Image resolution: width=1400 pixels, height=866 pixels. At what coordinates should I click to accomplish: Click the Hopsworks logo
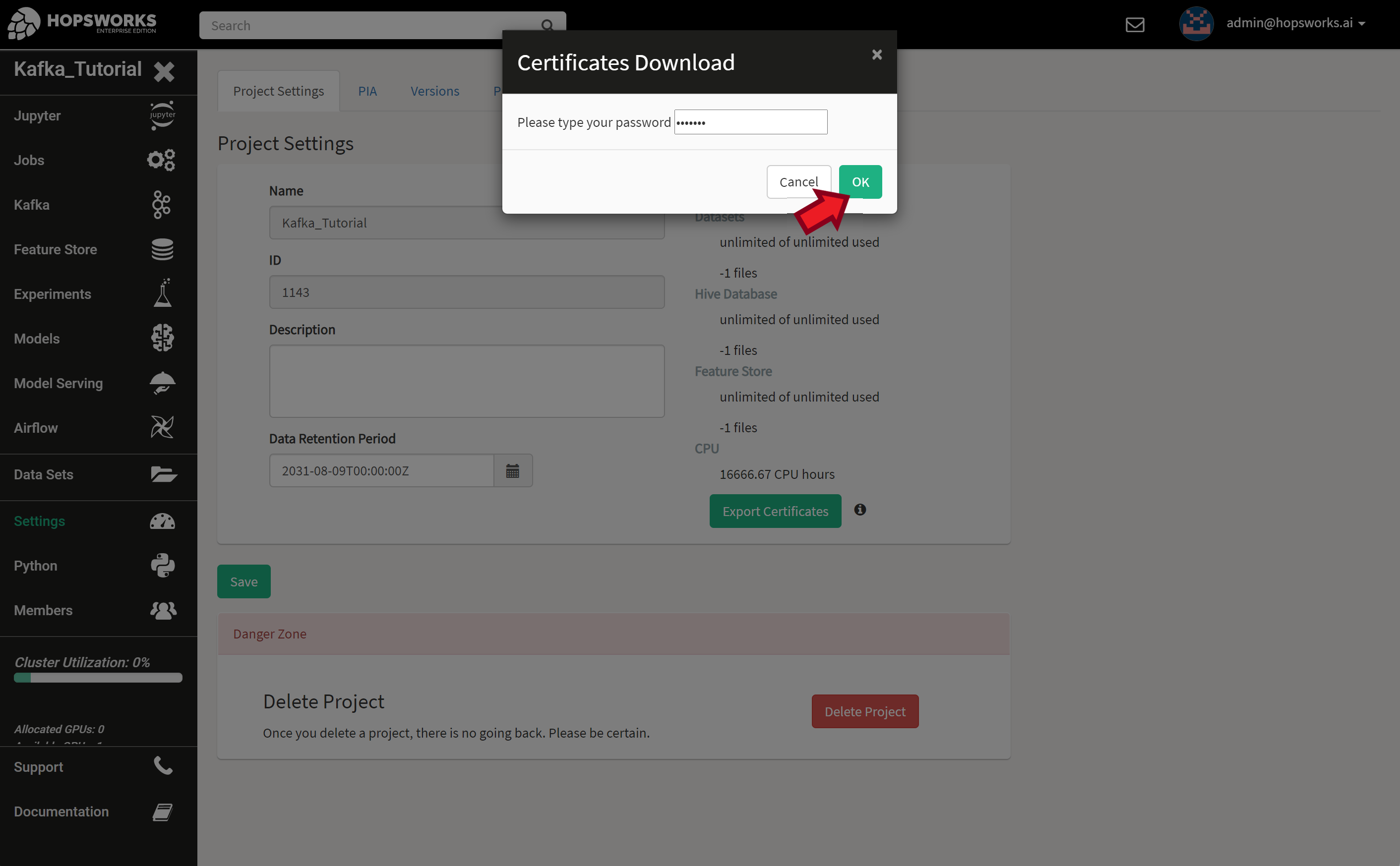pyautogui.click(x=81, y=23)
